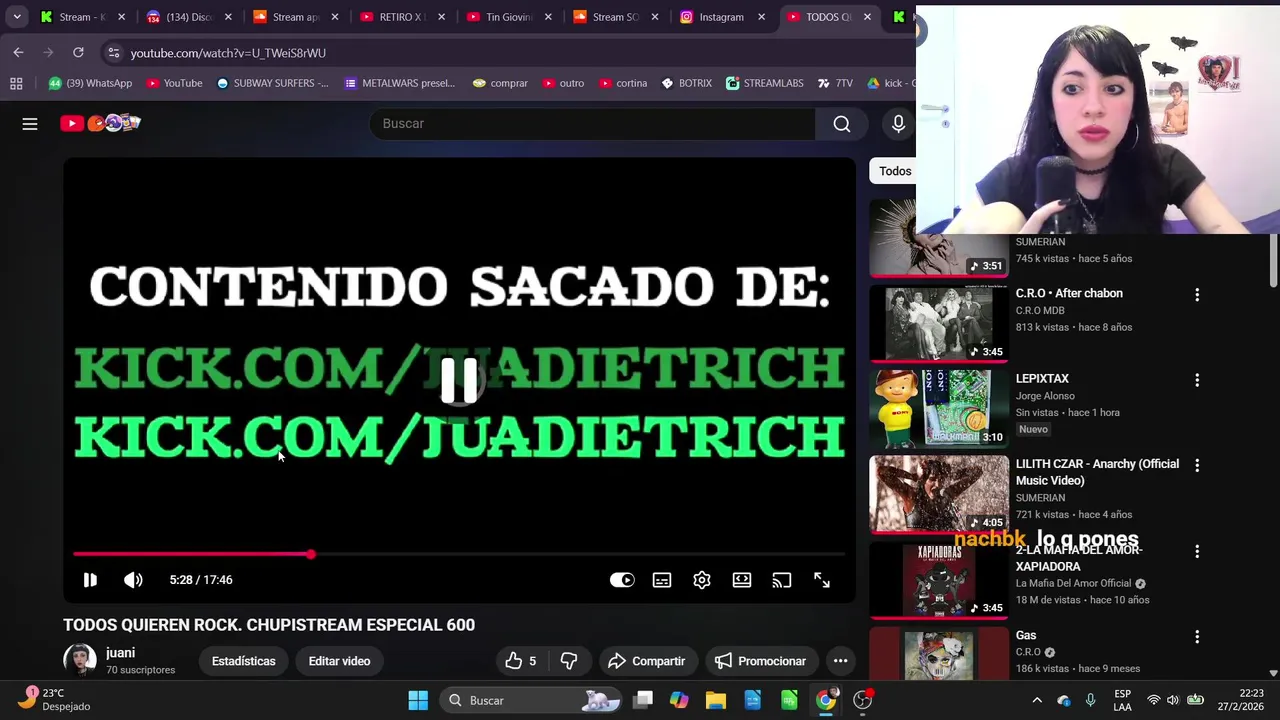Switch the player to theater mode
The height and width of the screenshot is (720, 1280).
[x=742, y=580]
